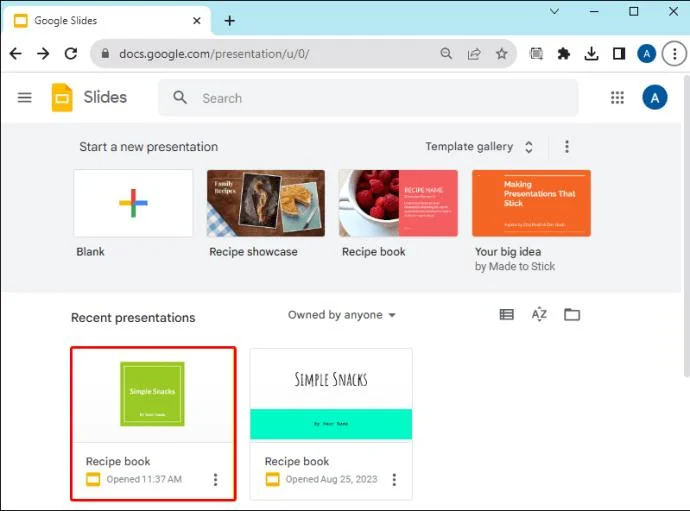Click the Opened 11:37 AM text
Viewport: 690px width, 511px height.
[x=144, y=479]
